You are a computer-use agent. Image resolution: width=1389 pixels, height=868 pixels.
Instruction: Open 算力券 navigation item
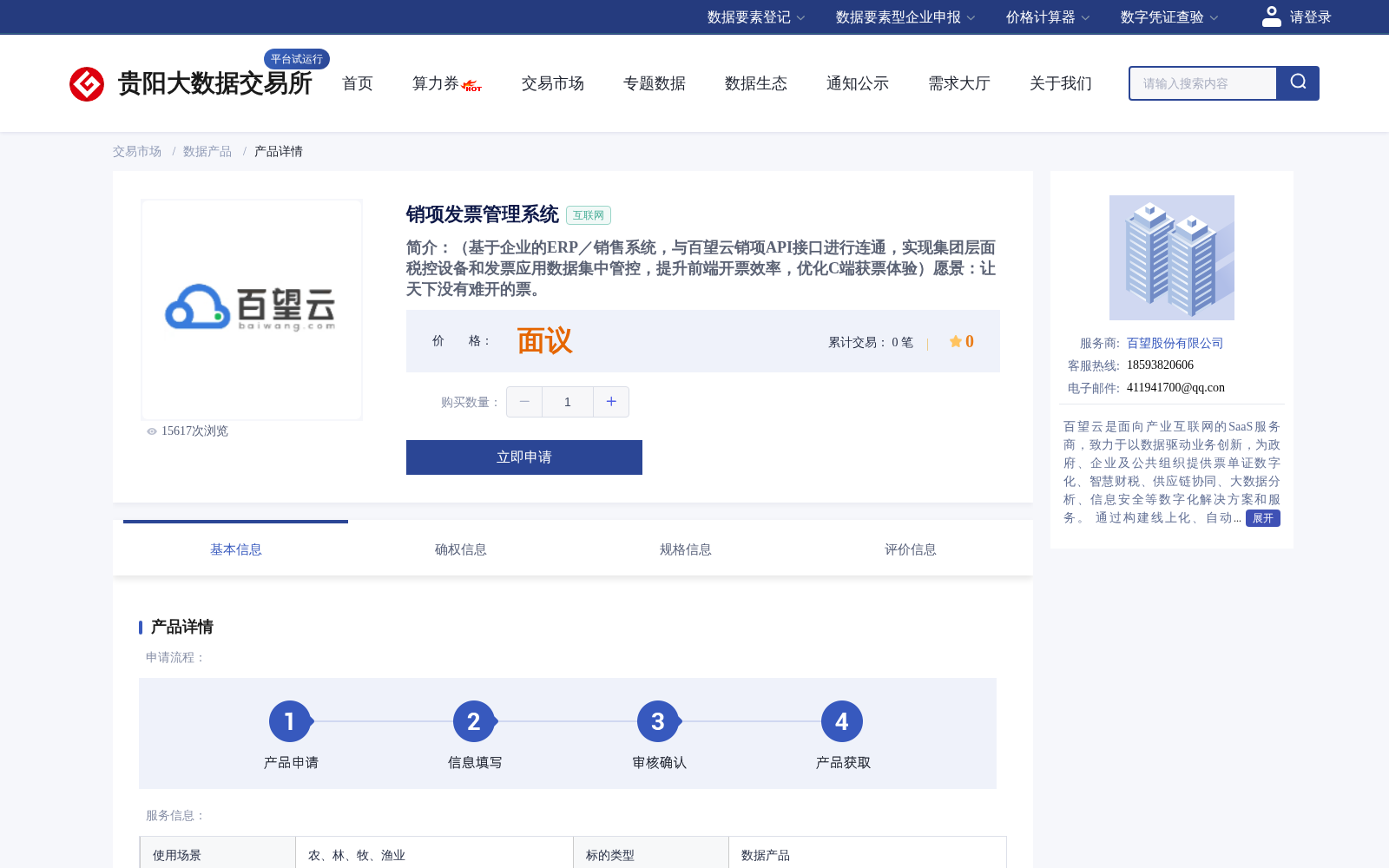[x=435, y=83]
